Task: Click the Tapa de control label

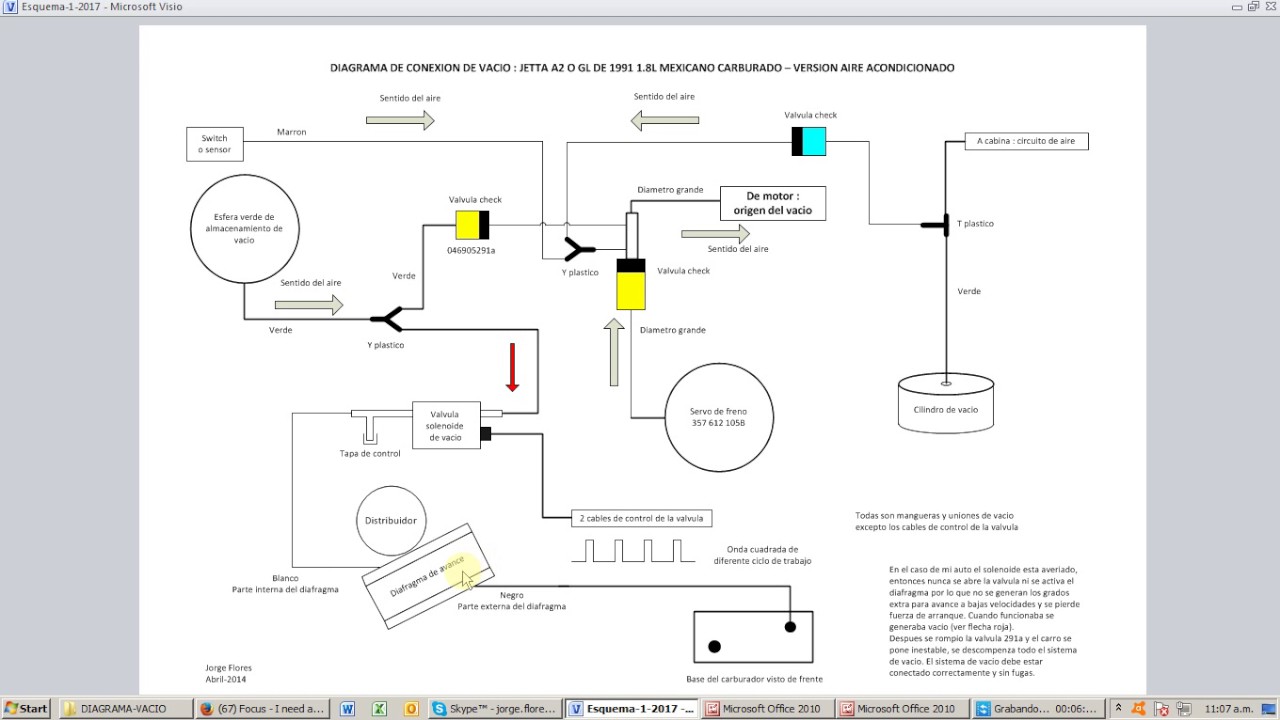Action: [370, 453]
